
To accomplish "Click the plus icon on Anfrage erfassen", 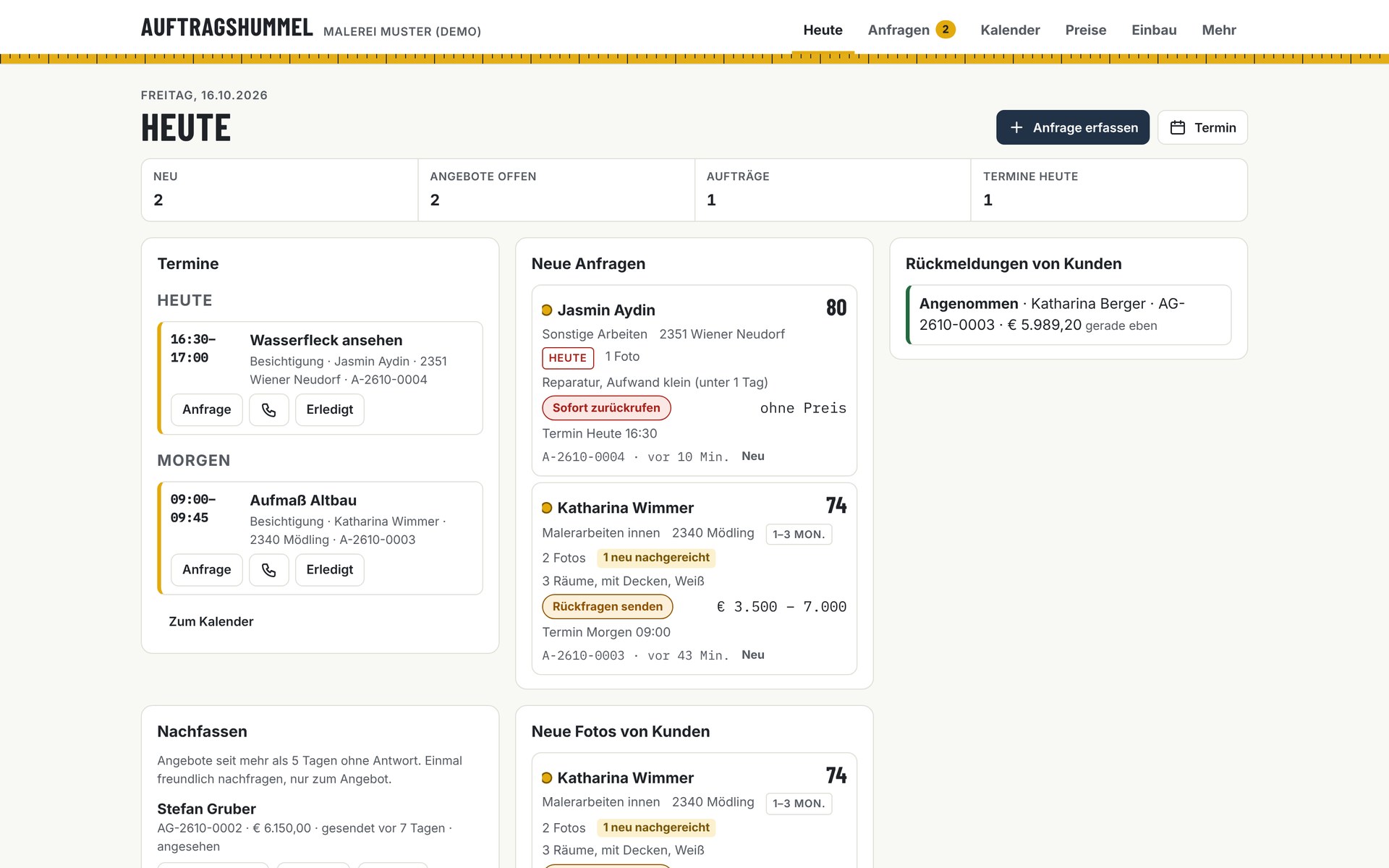I will [1016, 127].
